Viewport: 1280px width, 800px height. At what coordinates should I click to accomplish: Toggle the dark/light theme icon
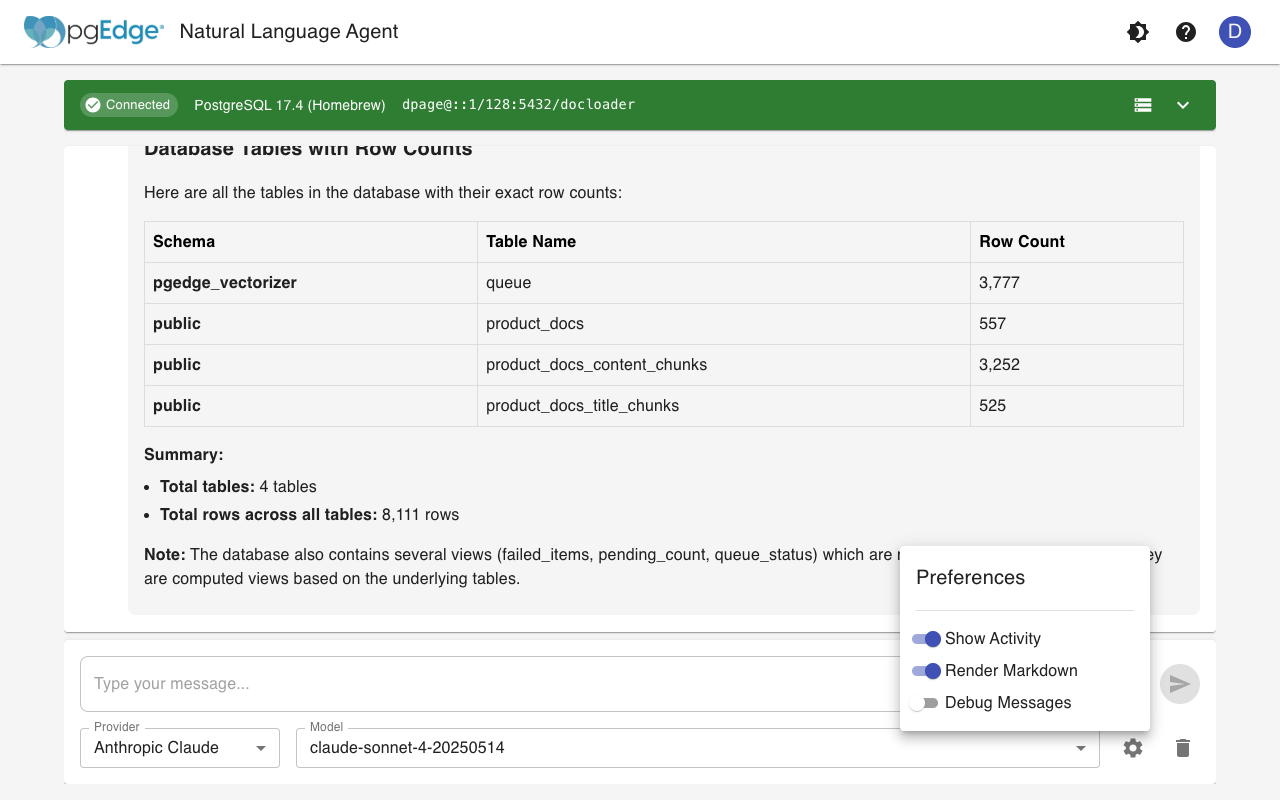tap(1138, 32)
